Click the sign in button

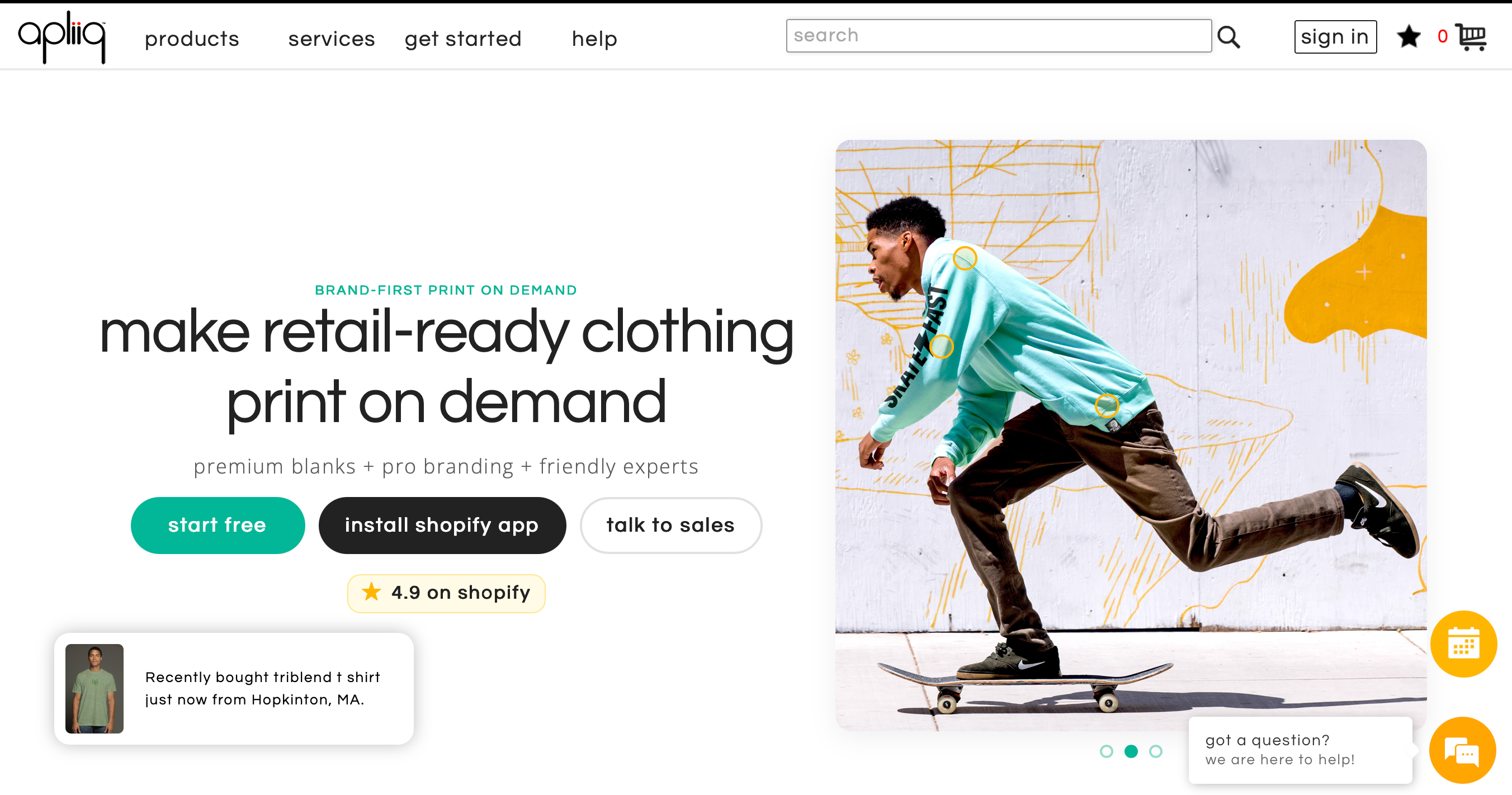tap(1335, 37)
